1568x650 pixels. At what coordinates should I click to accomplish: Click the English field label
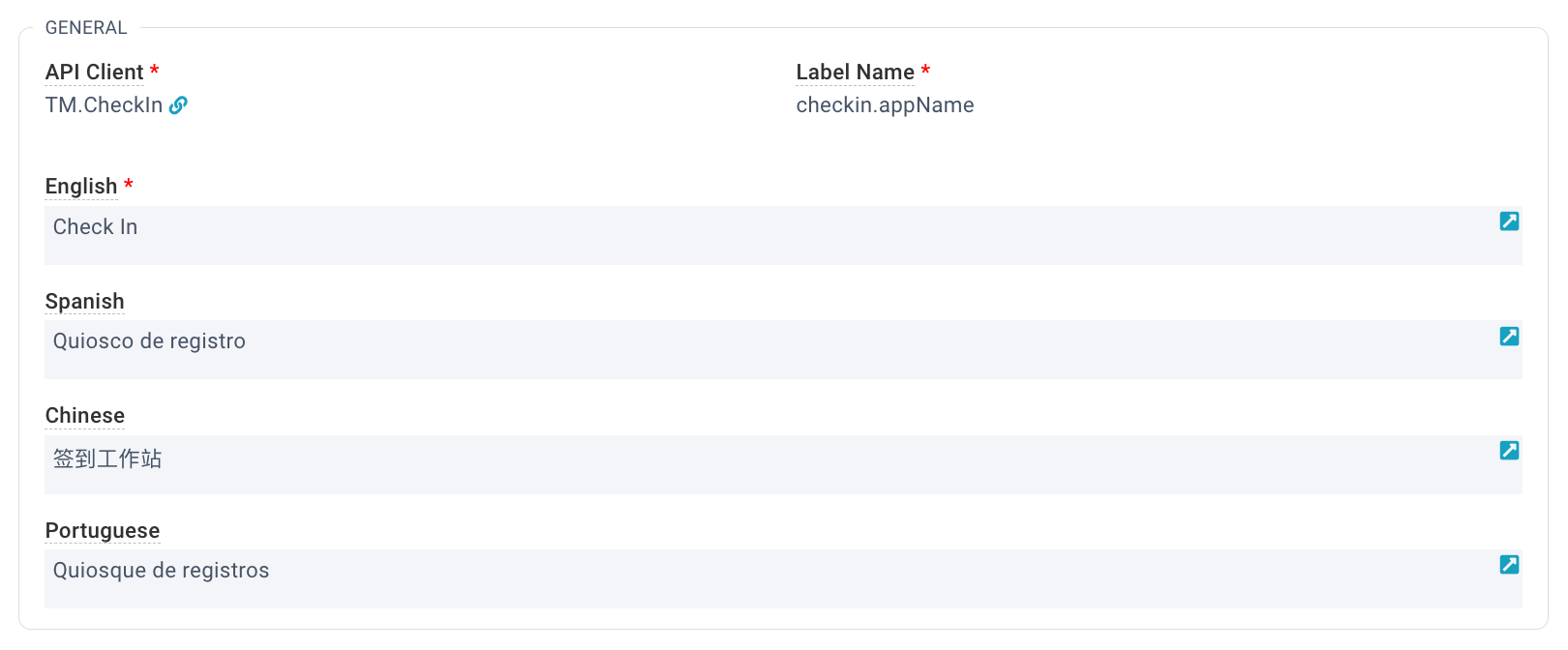coord(81,187)
